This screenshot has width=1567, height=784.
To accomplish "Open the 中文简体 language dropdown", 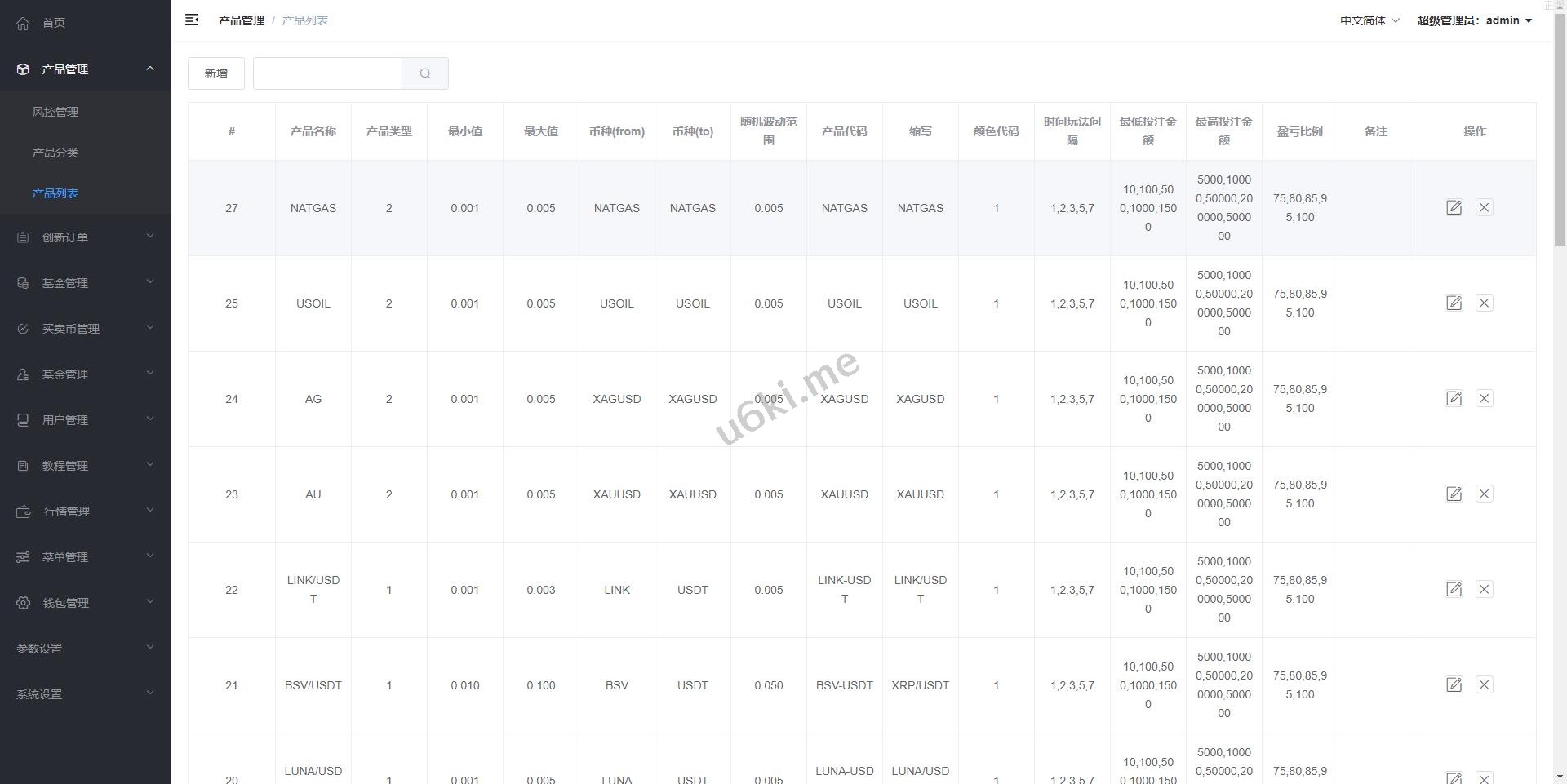I will 1369,20.
